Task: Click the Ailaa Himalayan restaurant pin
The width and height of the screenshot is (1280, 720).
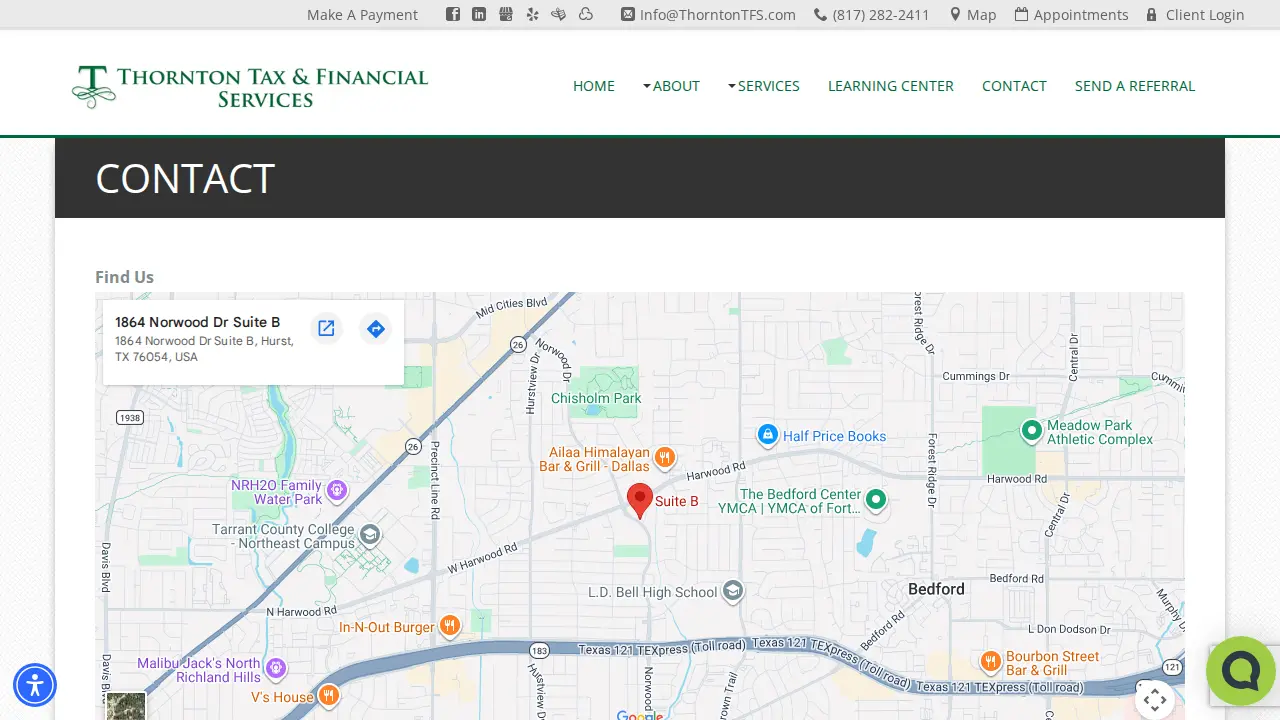Action: (665, 458)
